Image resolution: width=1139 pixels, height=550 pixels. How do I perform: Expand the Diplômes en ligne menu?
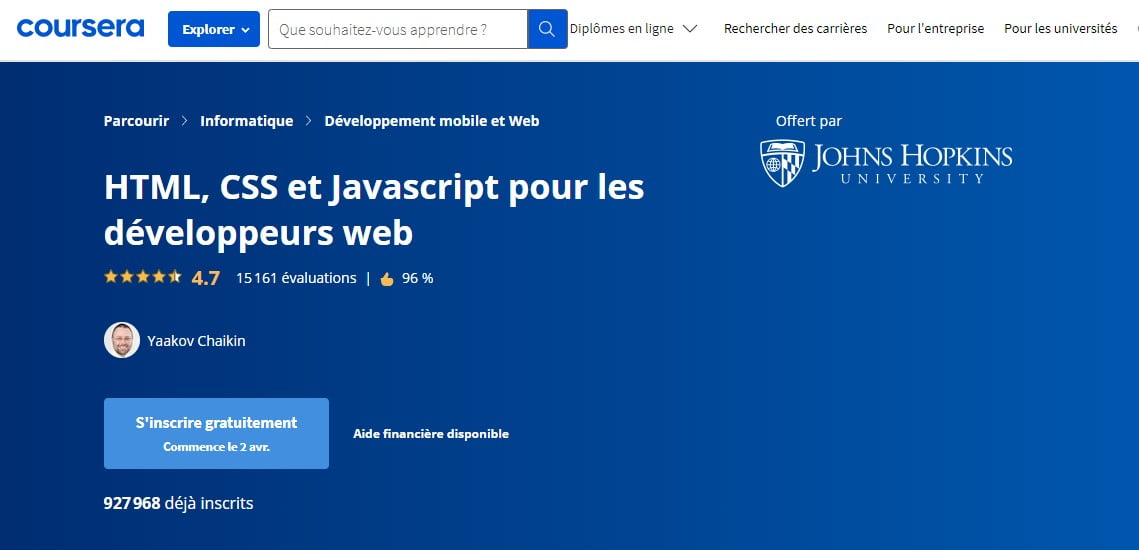[x=633, y=29]
